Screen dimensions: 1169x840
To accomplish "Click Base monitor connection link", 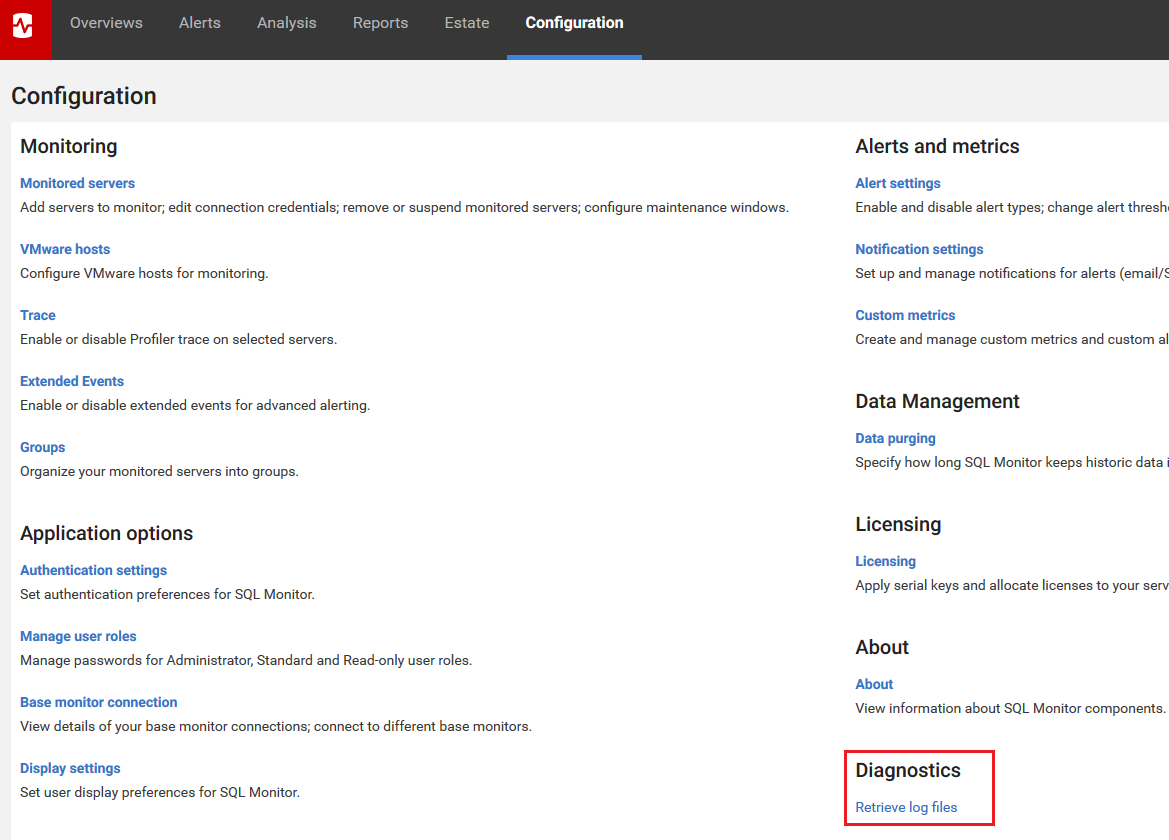I will (x=98, y=703).
